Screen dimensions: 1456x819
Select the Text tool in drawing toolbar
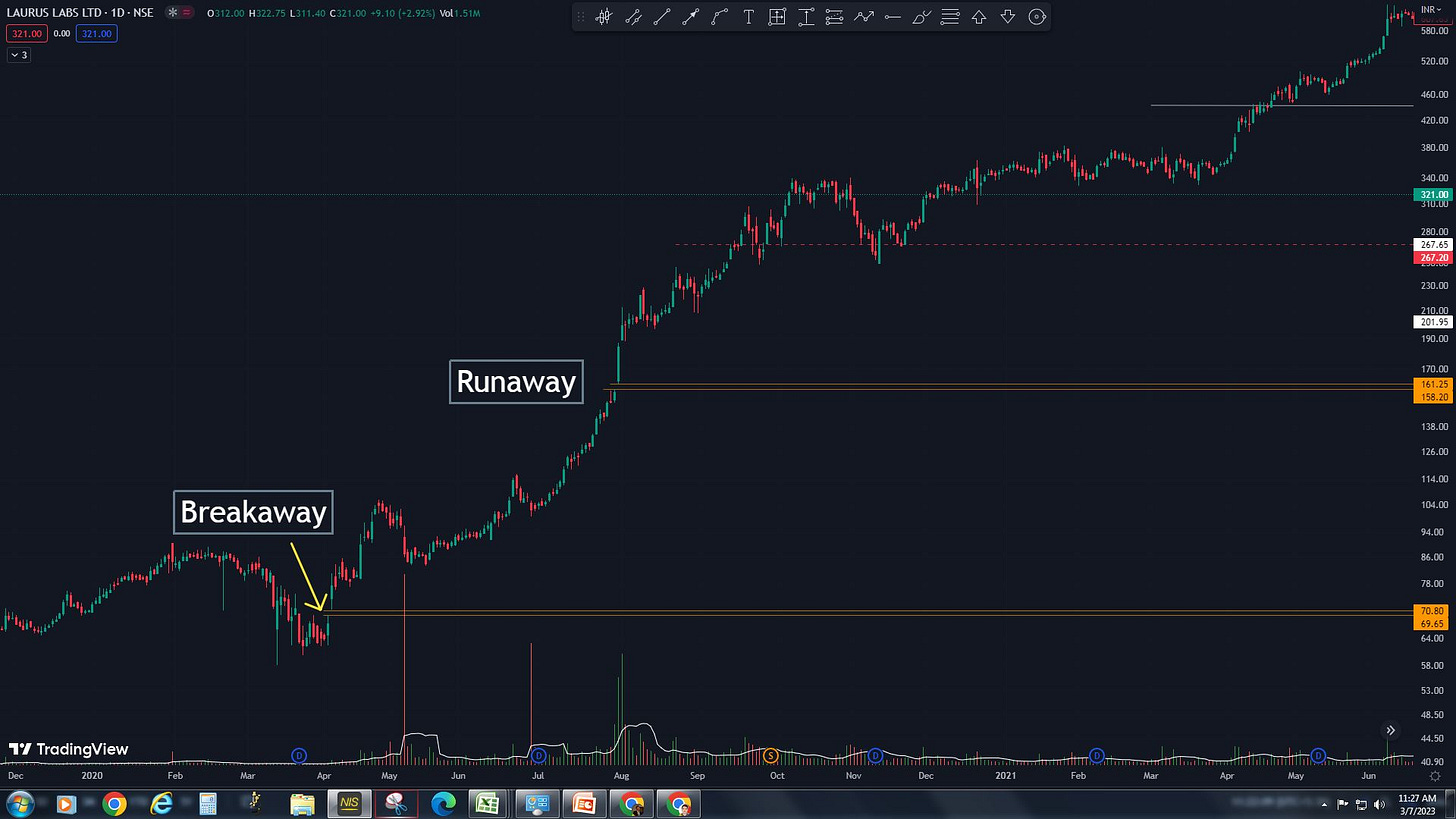tap(748, 17)
